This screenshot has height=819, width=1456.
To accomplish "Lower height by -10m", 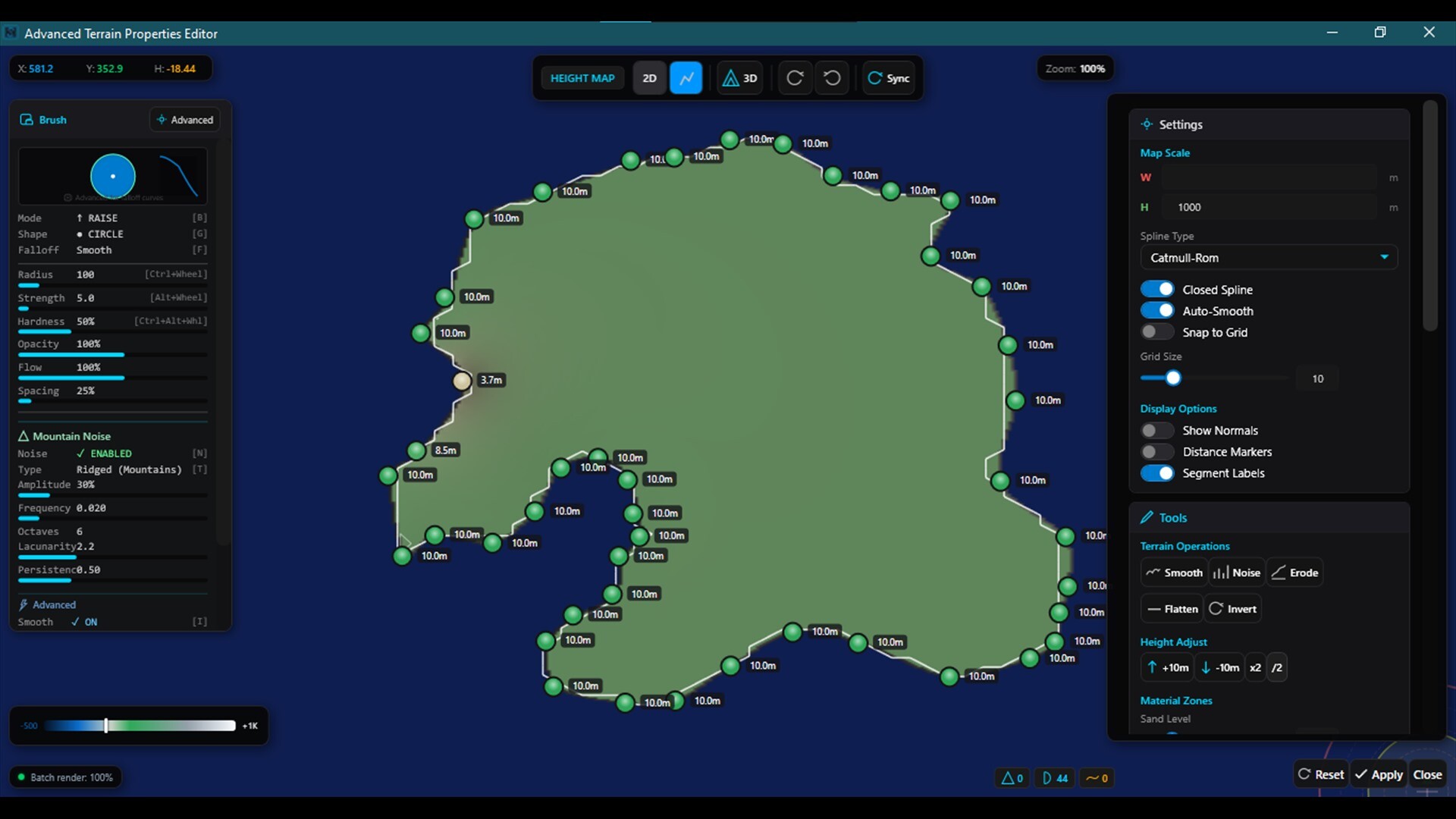I will pos(1220,667).
